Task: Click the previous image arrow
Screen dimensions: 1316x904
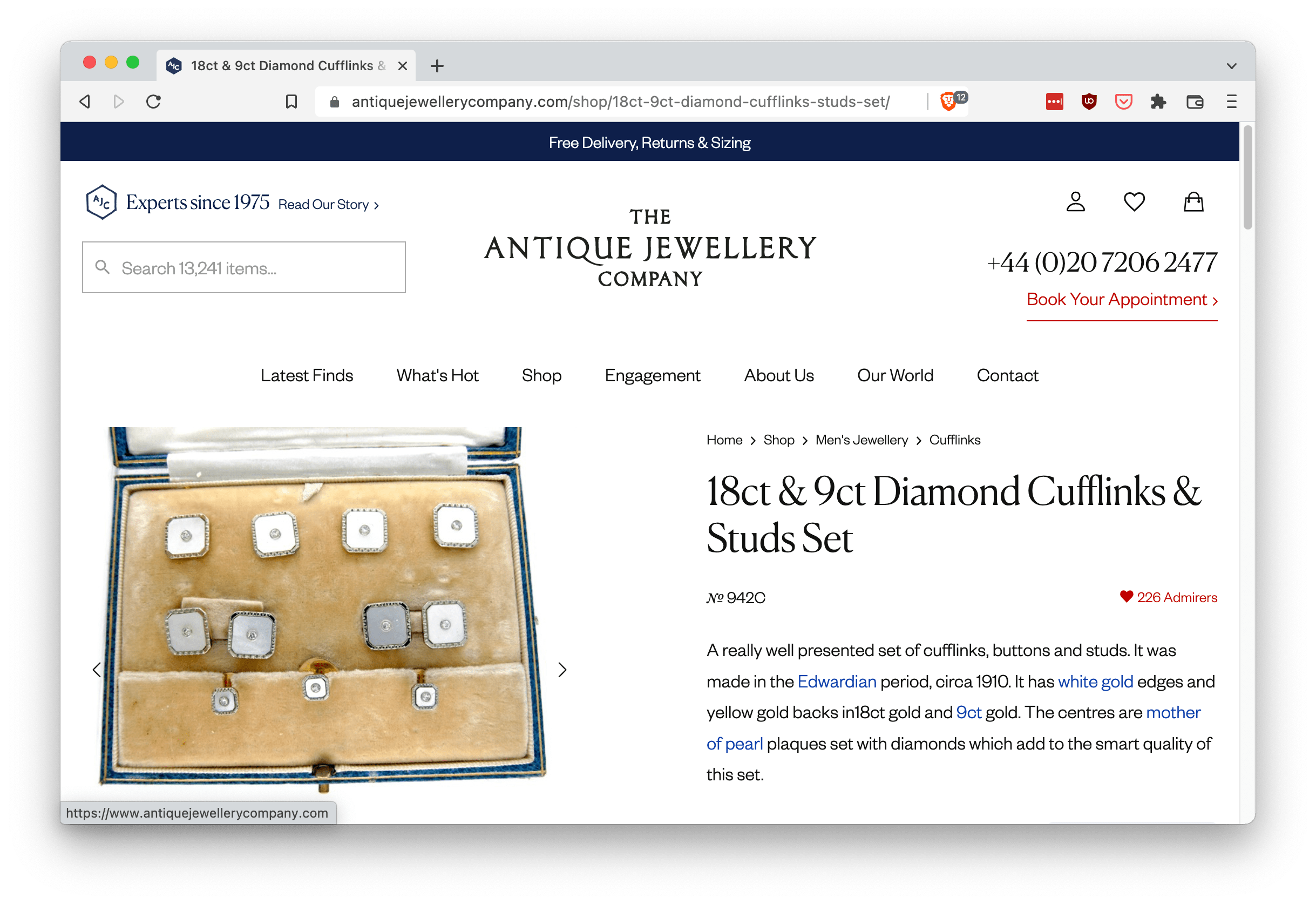Action: [x=97, y=669]
